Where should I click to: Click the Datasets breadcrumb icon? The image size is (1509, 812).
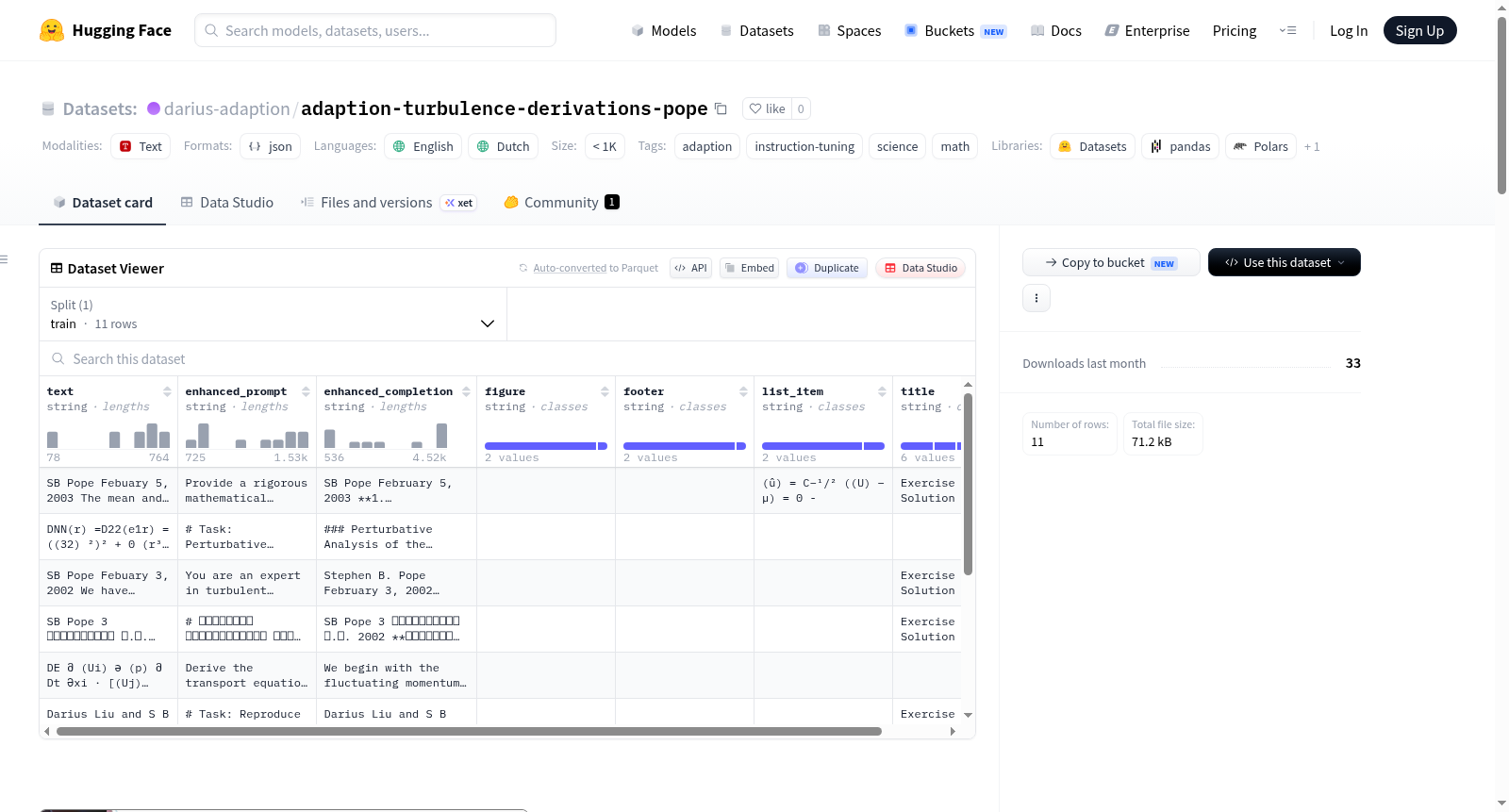click(48, 109)
